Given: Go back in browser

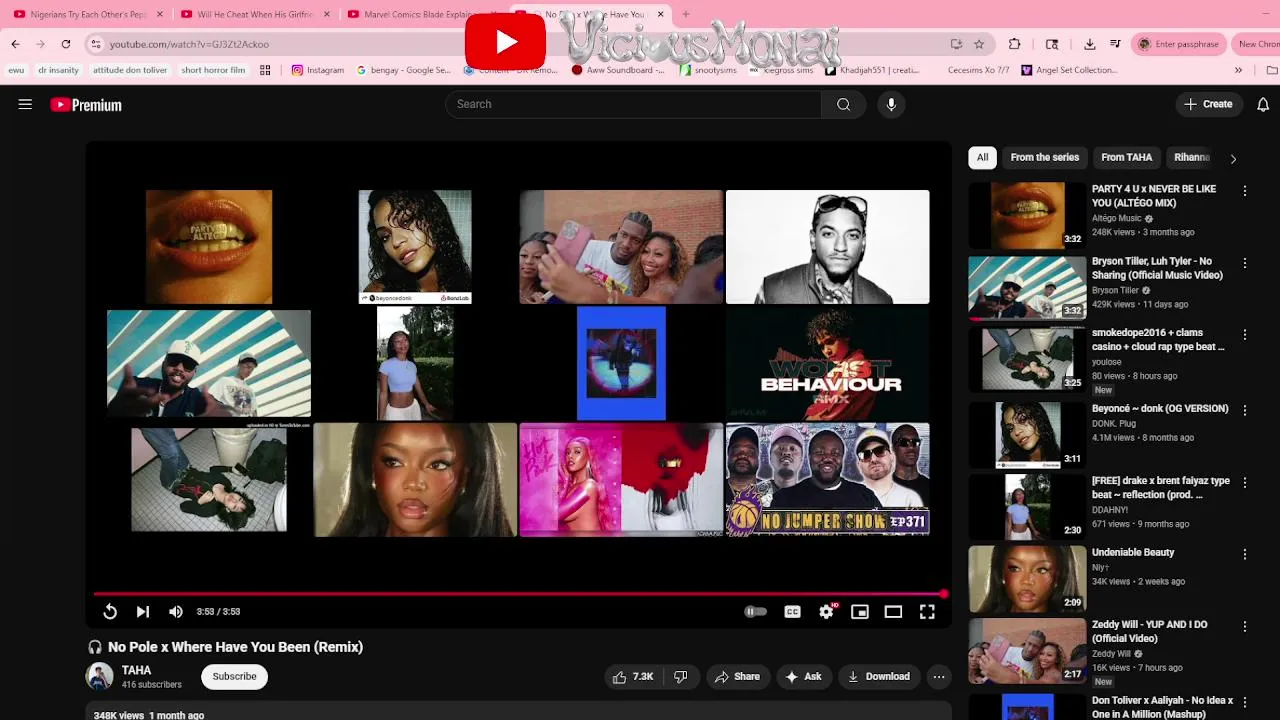Looking at the screenshot, I should [x=15, y=44].
